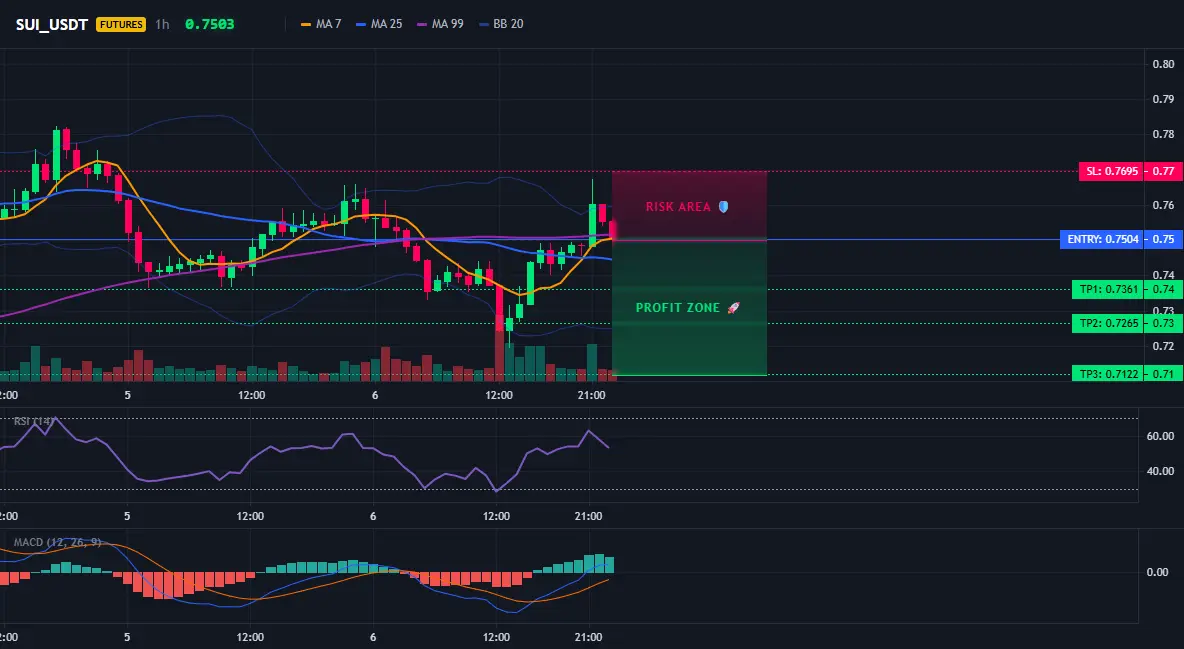Viewport: 1184px width, 649px height.
Task: Toggle the BB 20 legend item
Action: click(501, 24)
